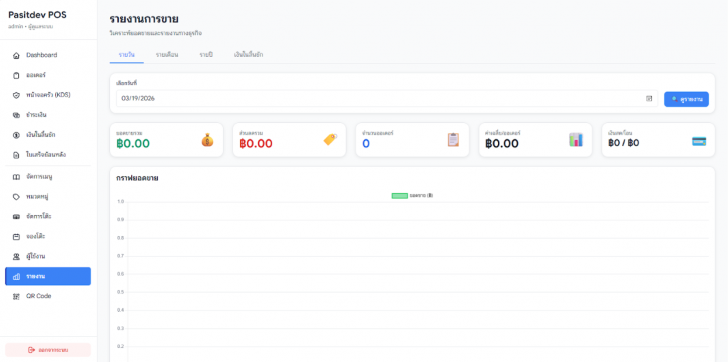This screenshot has height=362, width=728.
Task: Open จัดการเมนู menu management book icon
Action: [16, 177]
